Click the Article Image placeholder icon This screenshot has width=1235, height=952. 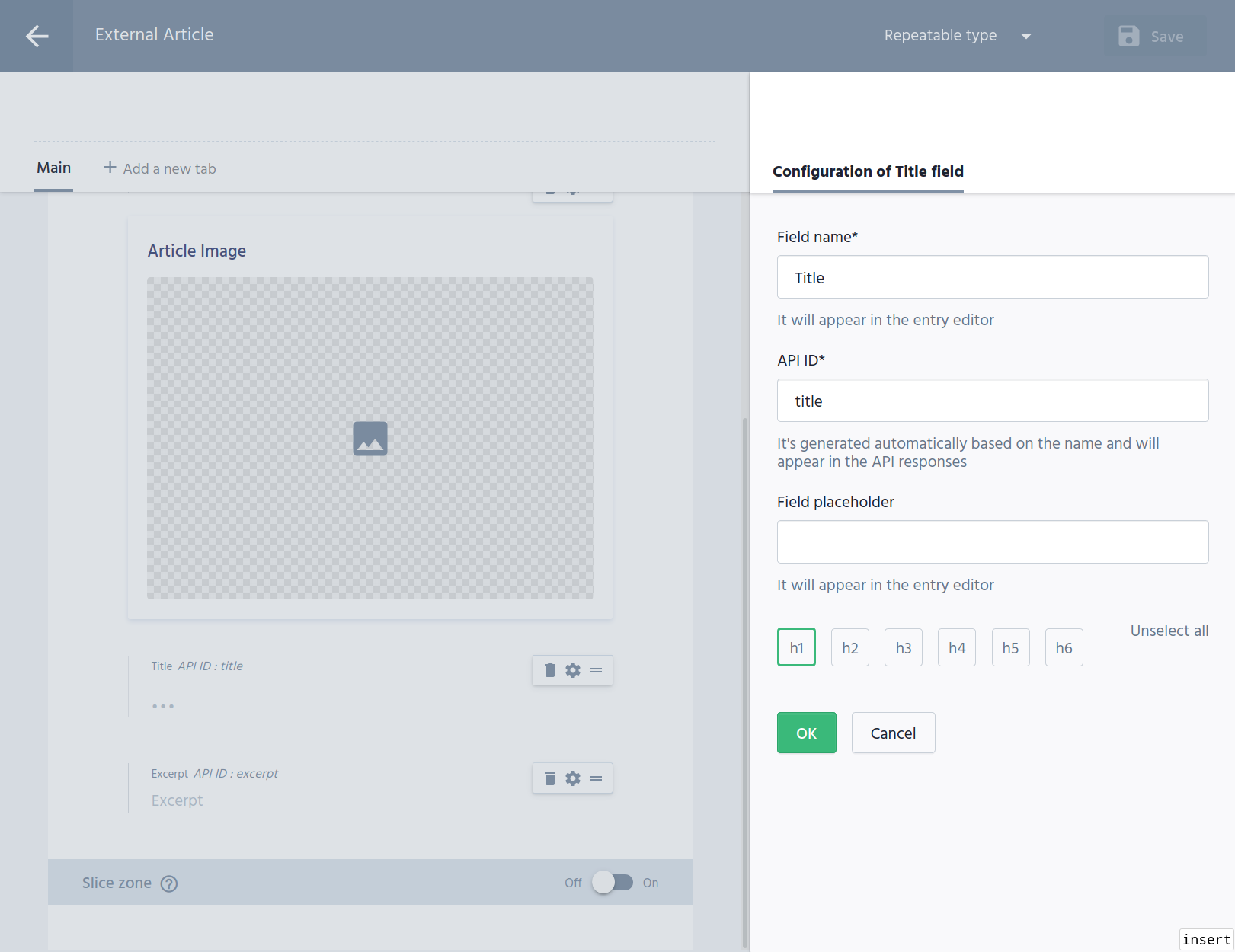point(370,438)
